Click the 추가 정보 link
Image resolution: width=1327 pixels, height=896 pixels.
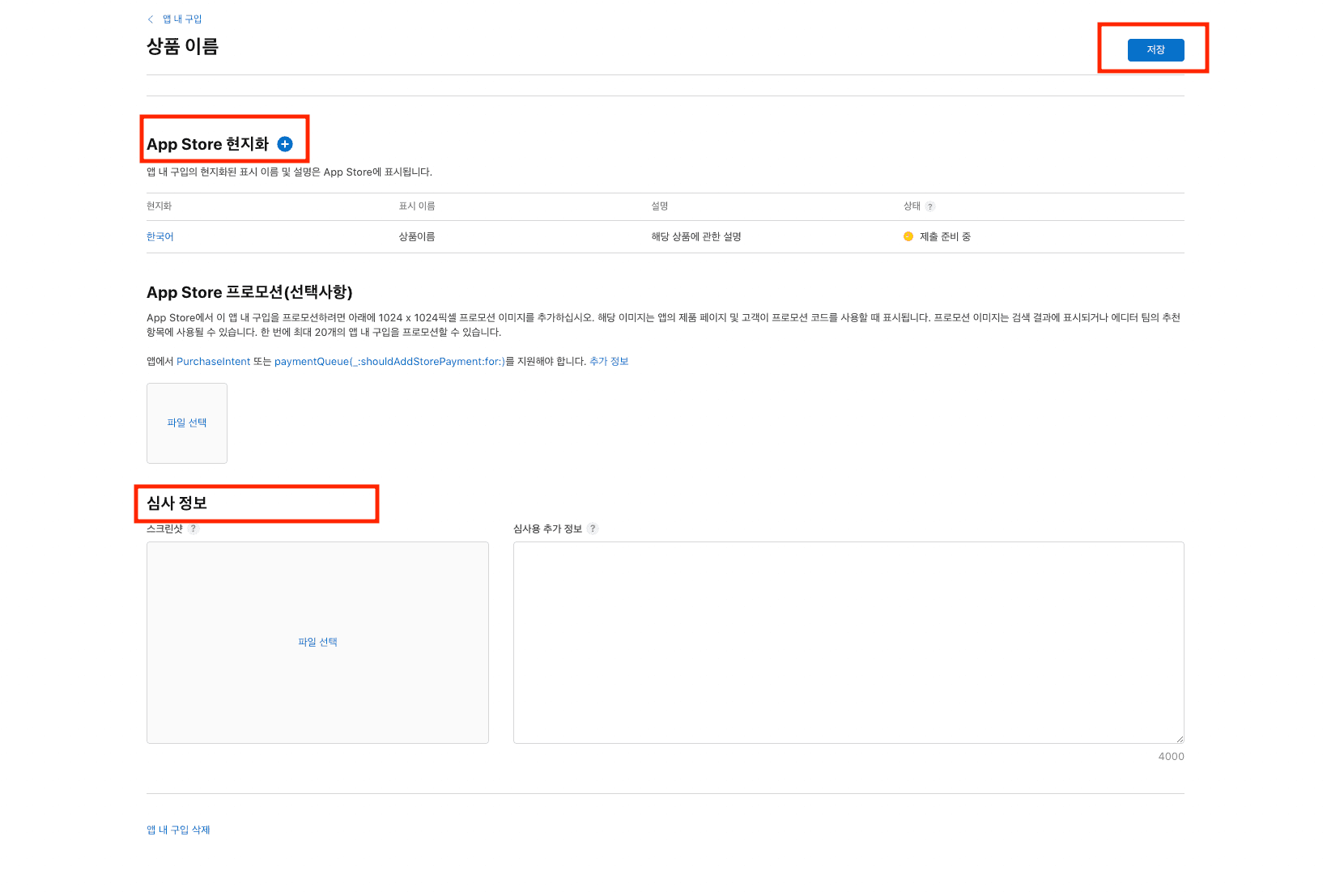point(609,362)
